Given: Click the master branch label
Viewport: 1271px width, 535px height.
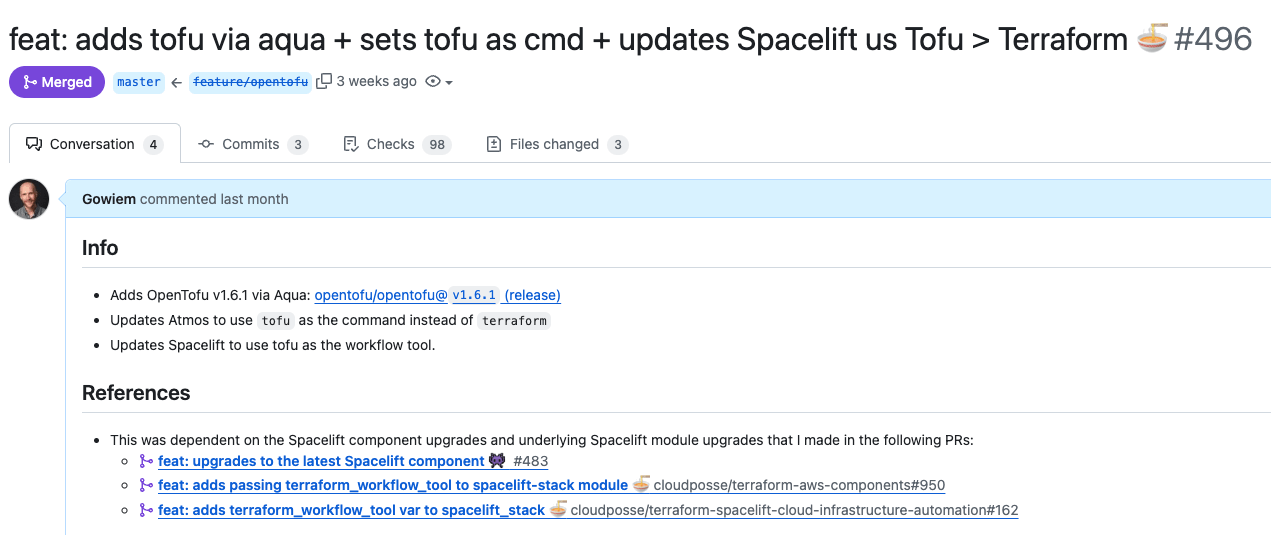Looking at the screenshot, I should 138,82.
